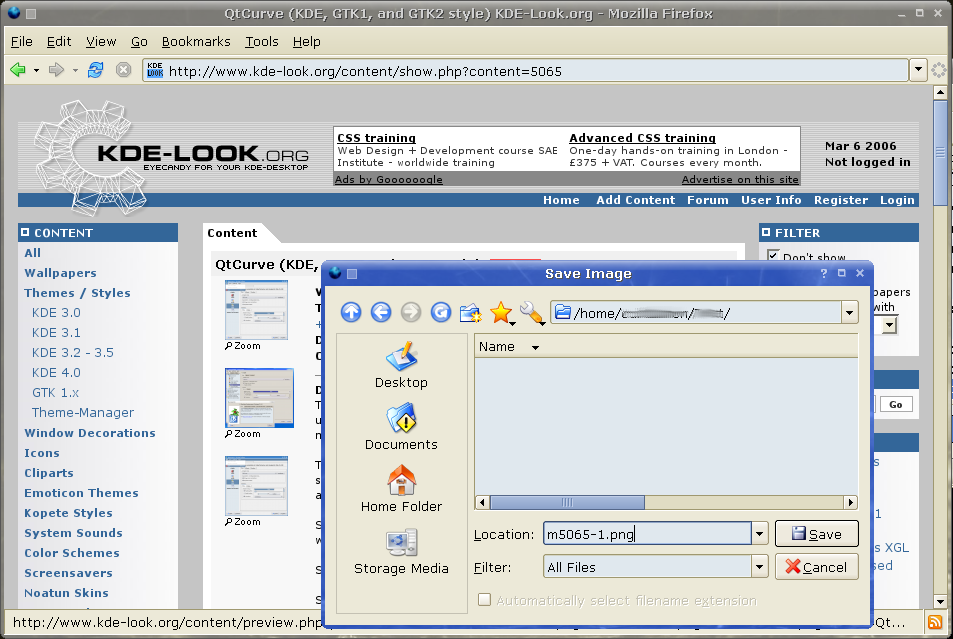This screenshot has height=639, width=953.
Task: Open Wallpapers category link
Action: (x=60, y=273)
